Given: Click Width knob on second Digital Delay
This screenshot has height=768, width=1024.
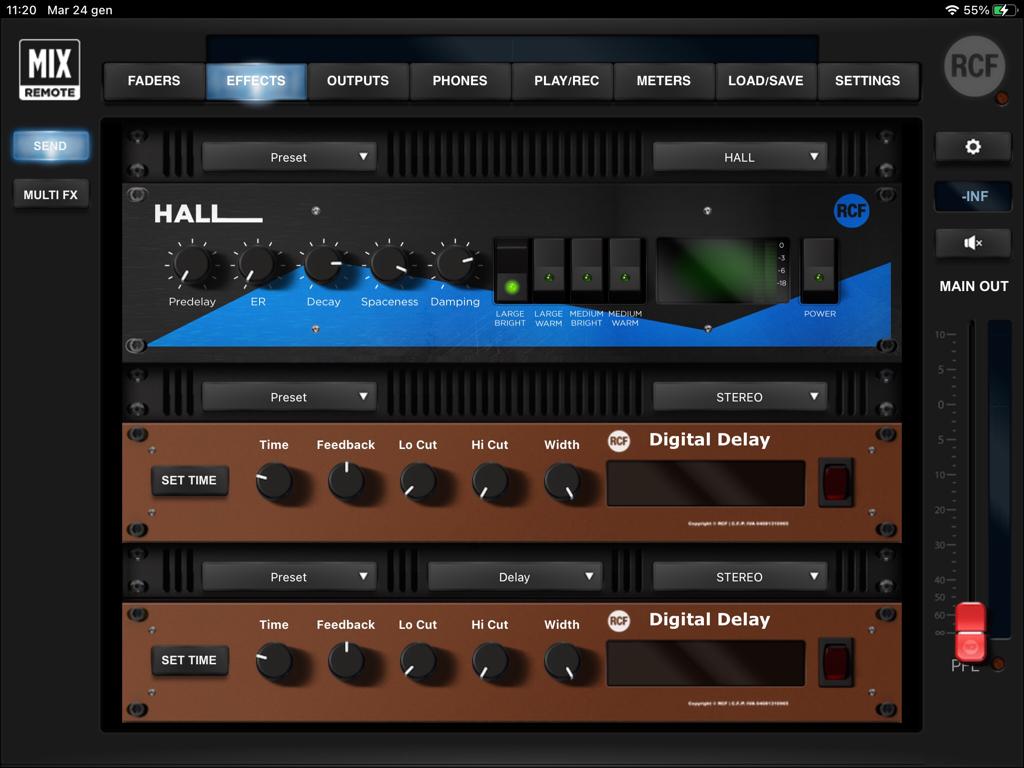Looking at the screenshot, I should click(562, 662).
